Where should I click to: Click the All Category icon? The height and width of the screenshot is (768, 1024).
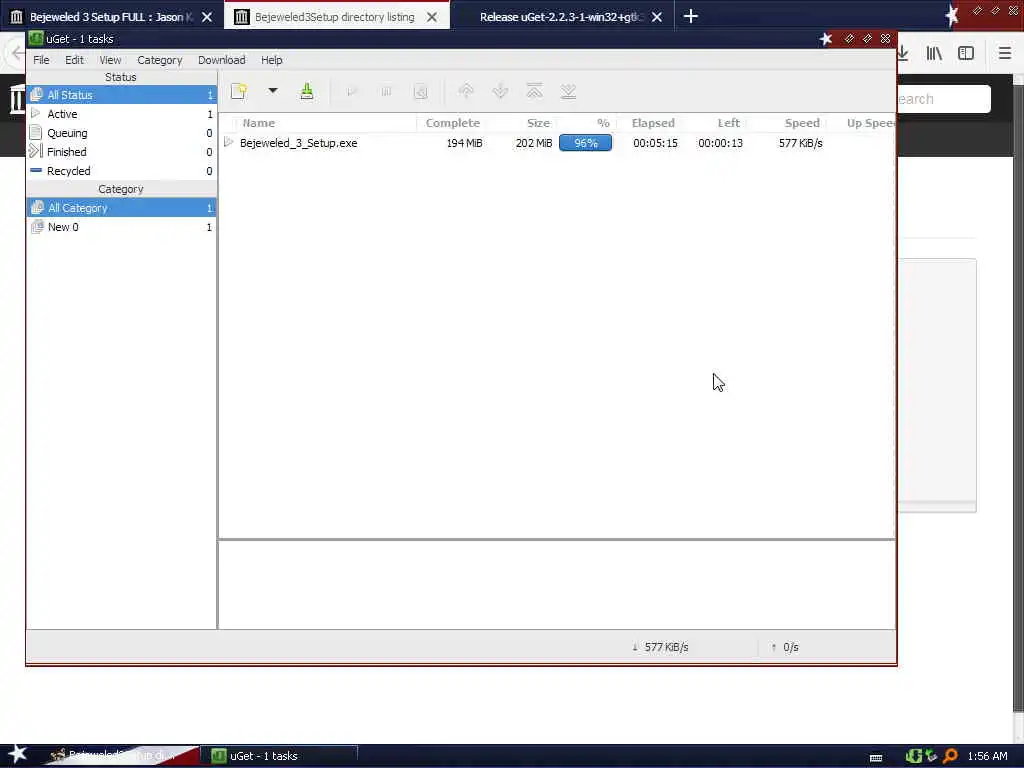pyautogui.click(x=37, y=208)
